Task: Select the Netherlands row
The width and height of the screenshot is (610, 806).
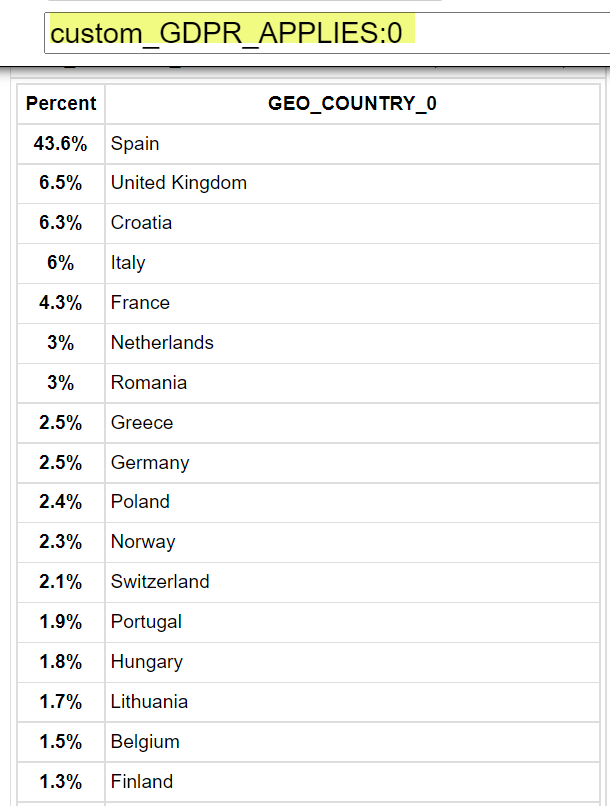Action: pyautogui.click(x=308, y=343)
